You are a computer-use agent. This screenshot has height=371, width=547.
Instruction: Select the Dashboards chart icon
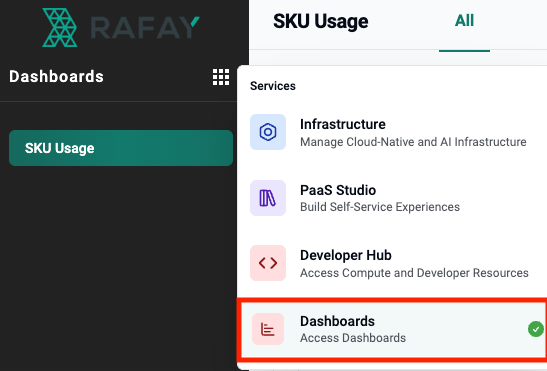click(268, 329)
